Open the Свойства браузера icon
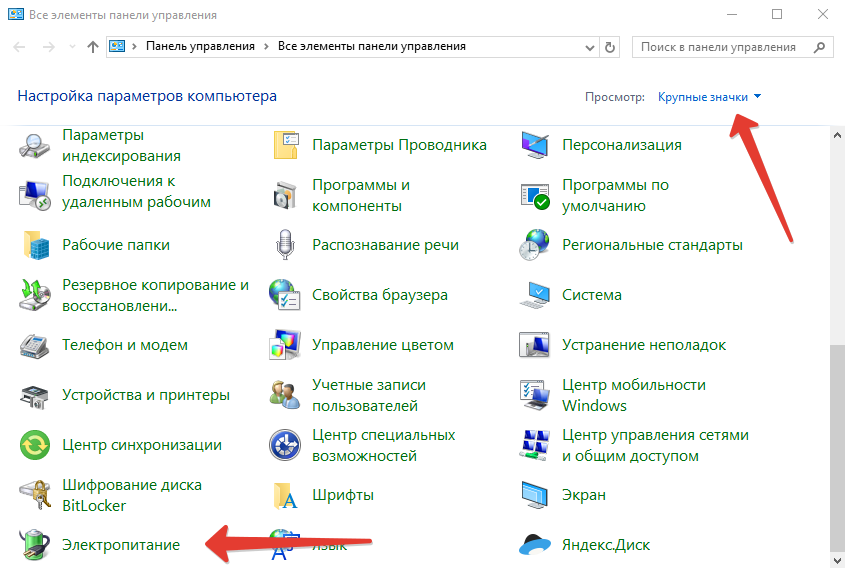 point(285,295)
